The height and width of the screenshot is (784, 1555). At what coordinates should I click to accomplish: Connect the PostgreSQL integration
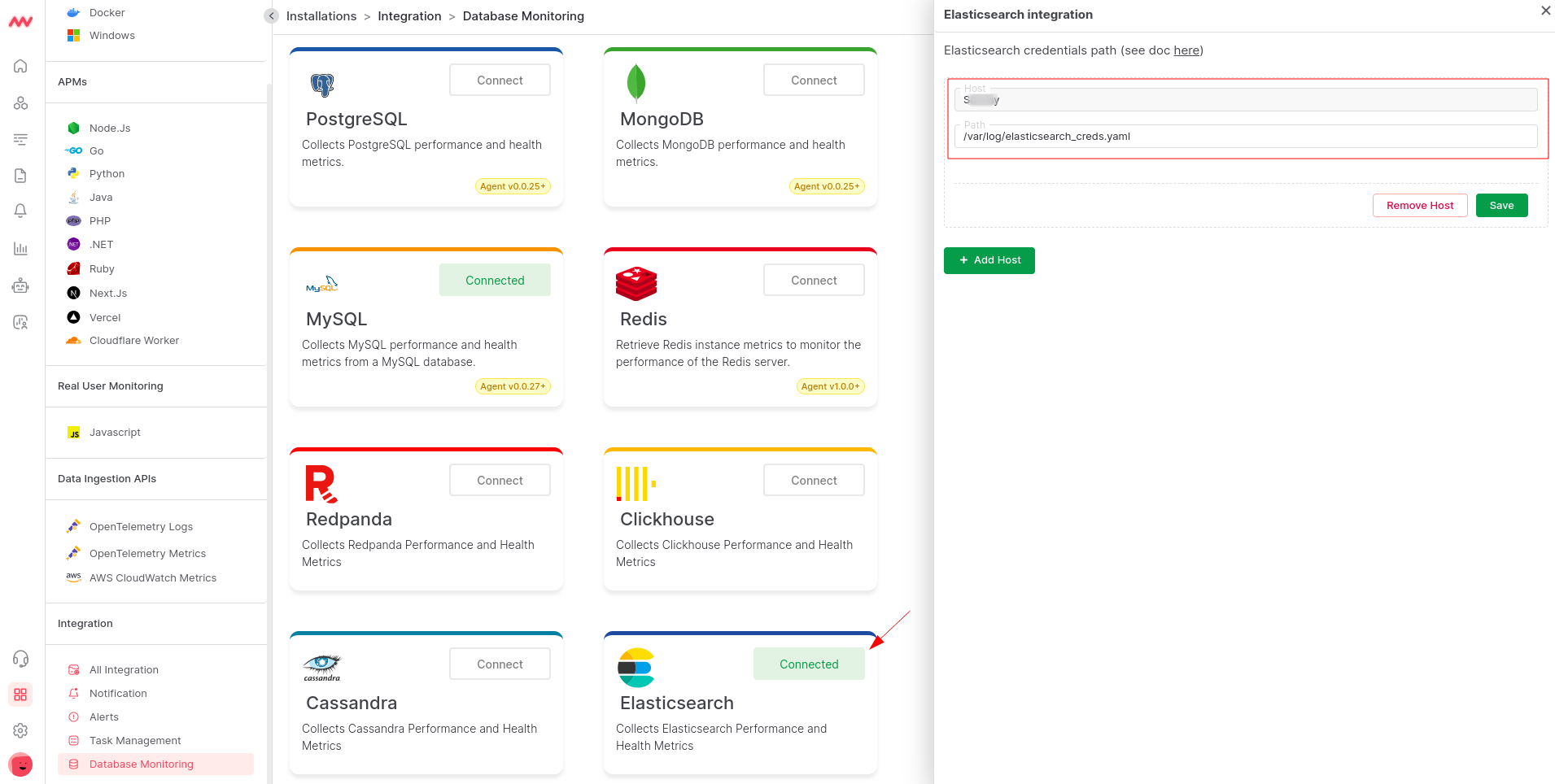tap(500, 80)
